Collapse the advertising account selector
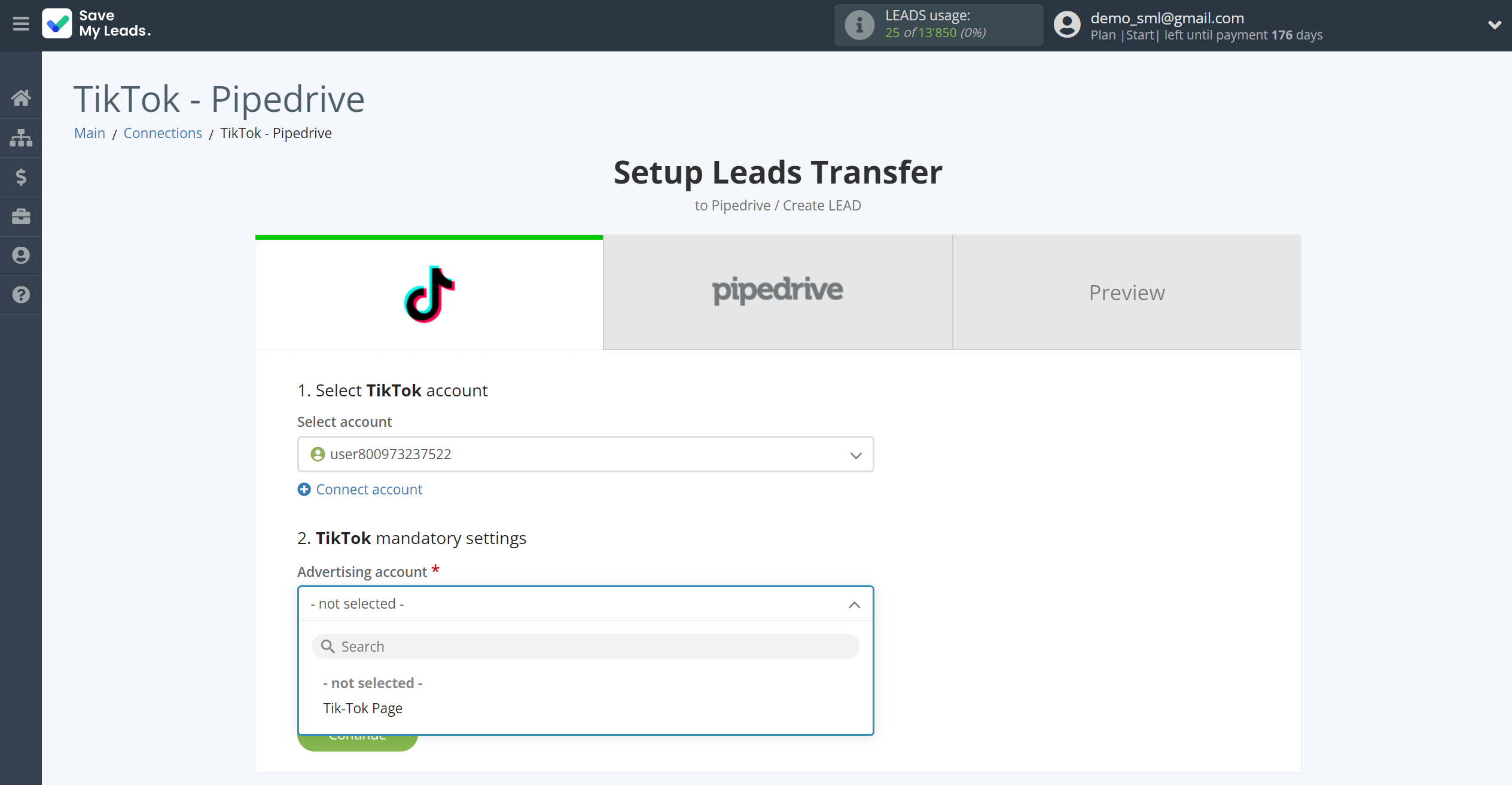The image size is (1512, 785). (x=854, y=605)
